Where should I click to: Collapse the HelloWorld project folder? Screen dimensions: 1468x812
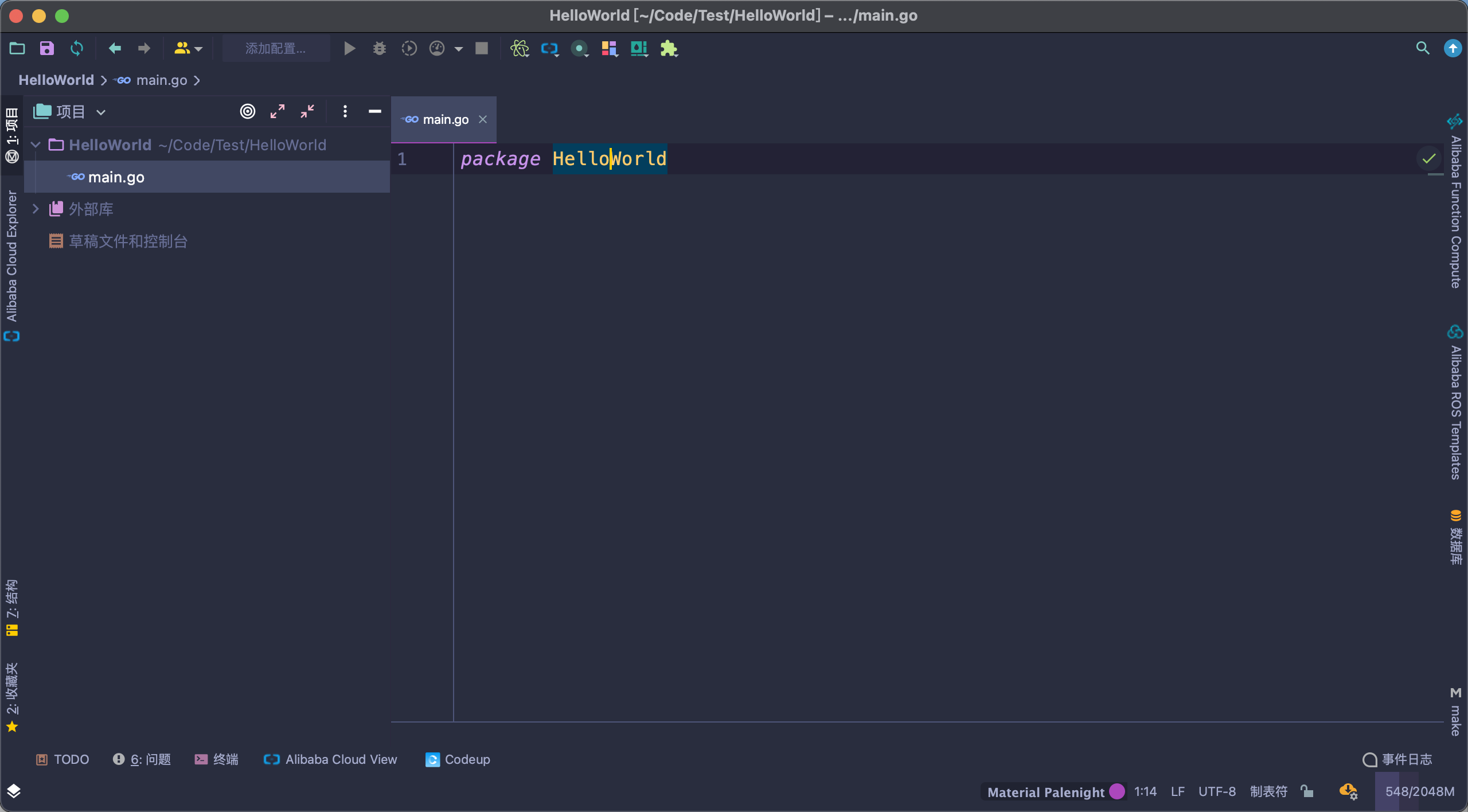coord(36,145)
